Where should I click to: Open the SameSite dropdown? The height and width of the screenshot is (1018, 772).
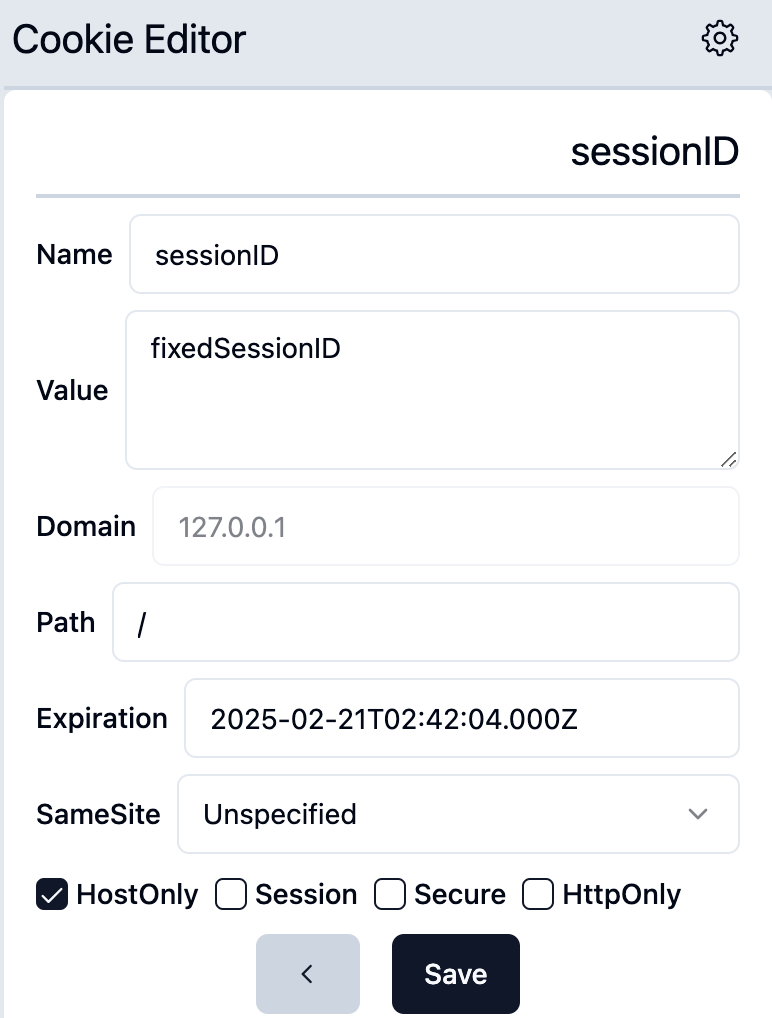tap(440, 814)
